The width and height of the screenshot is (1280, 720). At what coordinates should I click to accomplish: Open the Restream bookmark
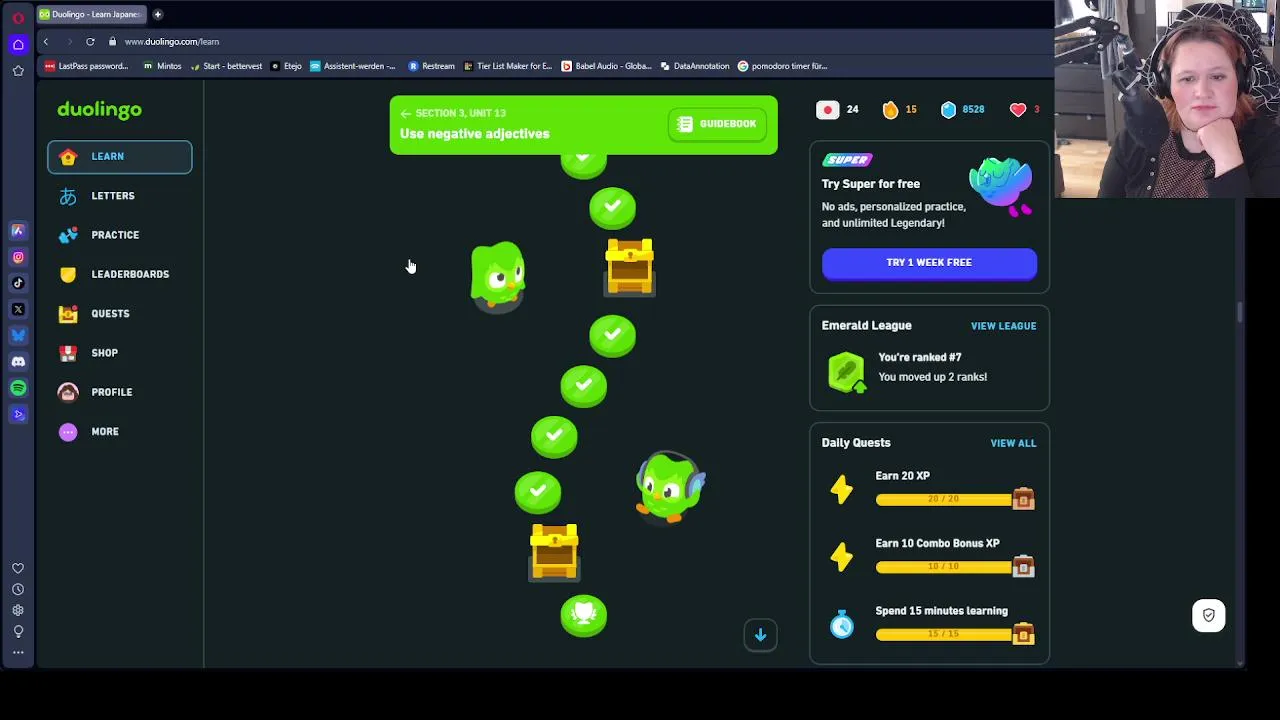(431, 66)
